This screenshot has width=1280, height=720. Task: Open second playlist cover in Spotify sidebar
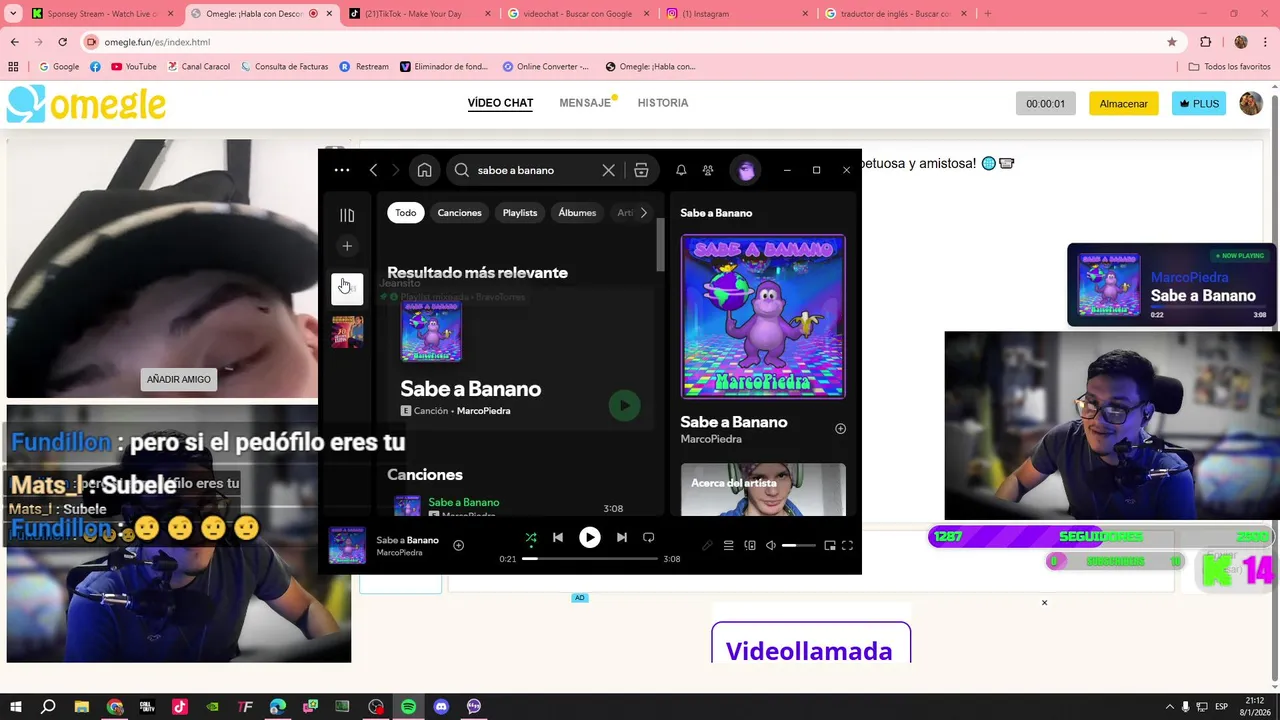347,331
